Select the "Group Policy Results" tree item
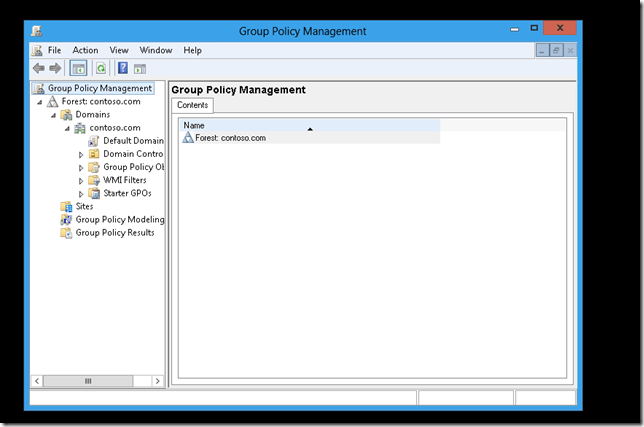The image size is (644, 427). (115, 233)
